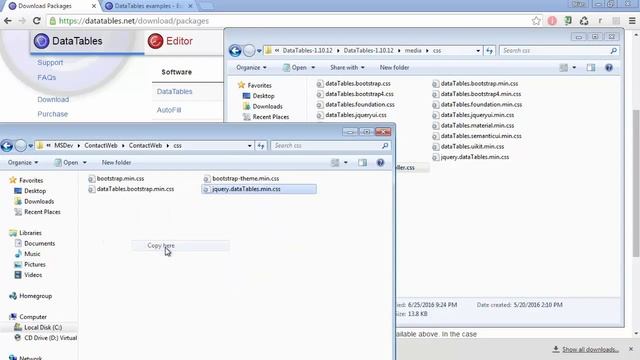
Task: Open the Open button dropdown in ContactWeb explorer
Action: [x=84, y=163]
